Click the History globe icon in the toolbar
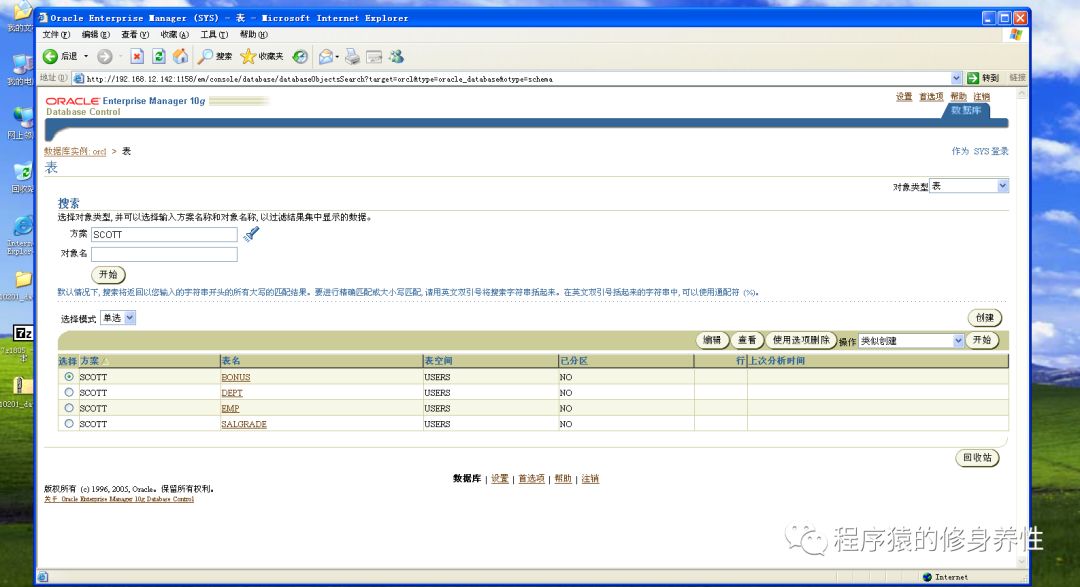This screenshot has height=587, width=1080. (x=302, y=56)
